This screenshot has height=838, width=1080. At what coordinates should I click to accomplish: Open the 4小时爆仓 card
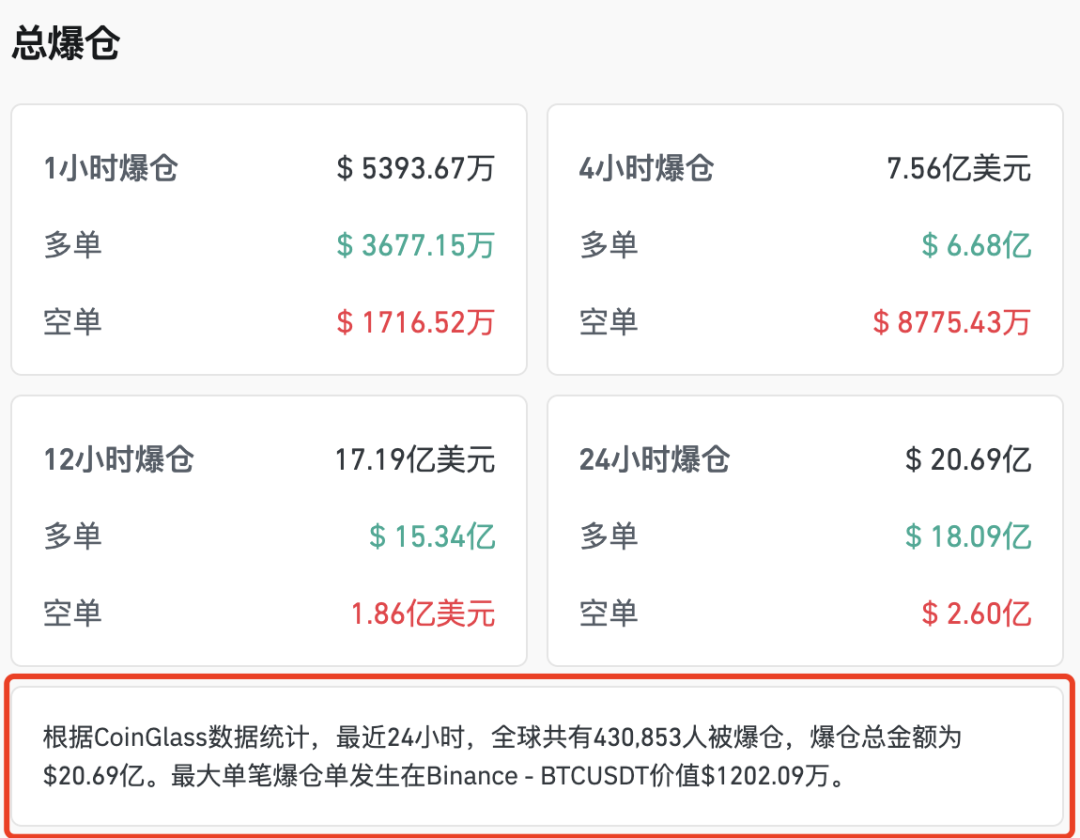(x=648, y=168)
